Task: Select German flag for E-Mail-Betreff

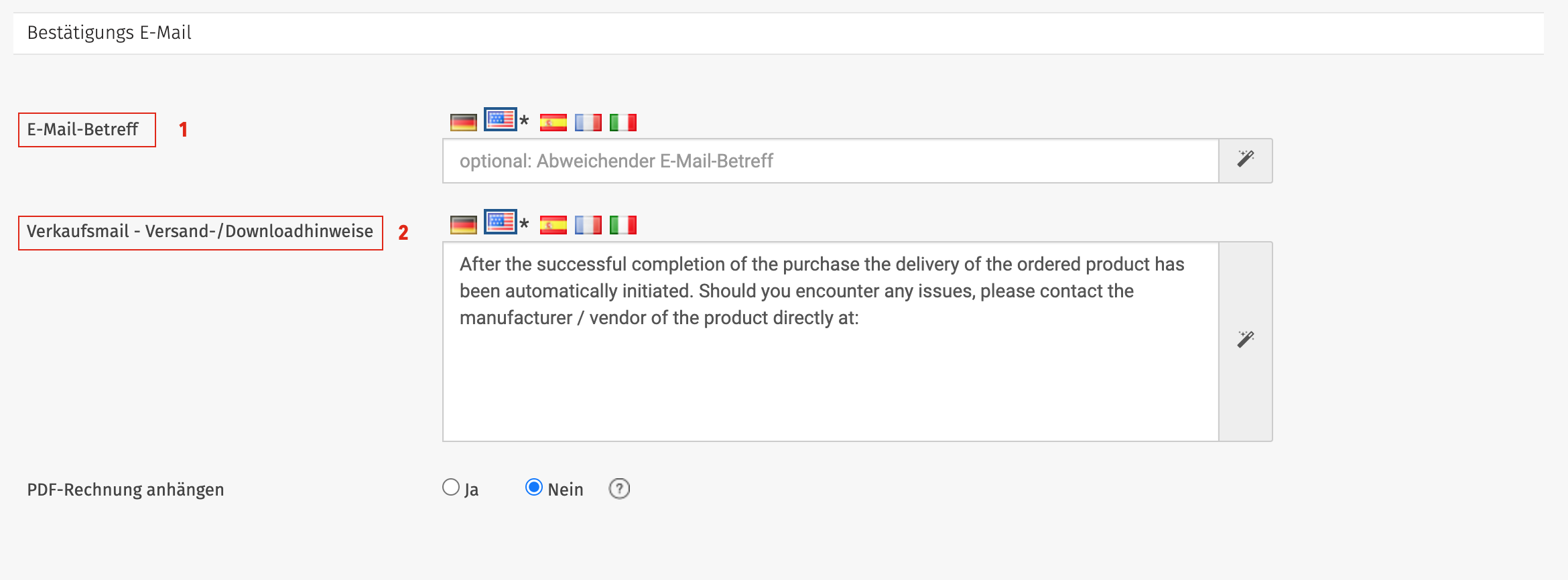Action: click(x=463, y=123)
